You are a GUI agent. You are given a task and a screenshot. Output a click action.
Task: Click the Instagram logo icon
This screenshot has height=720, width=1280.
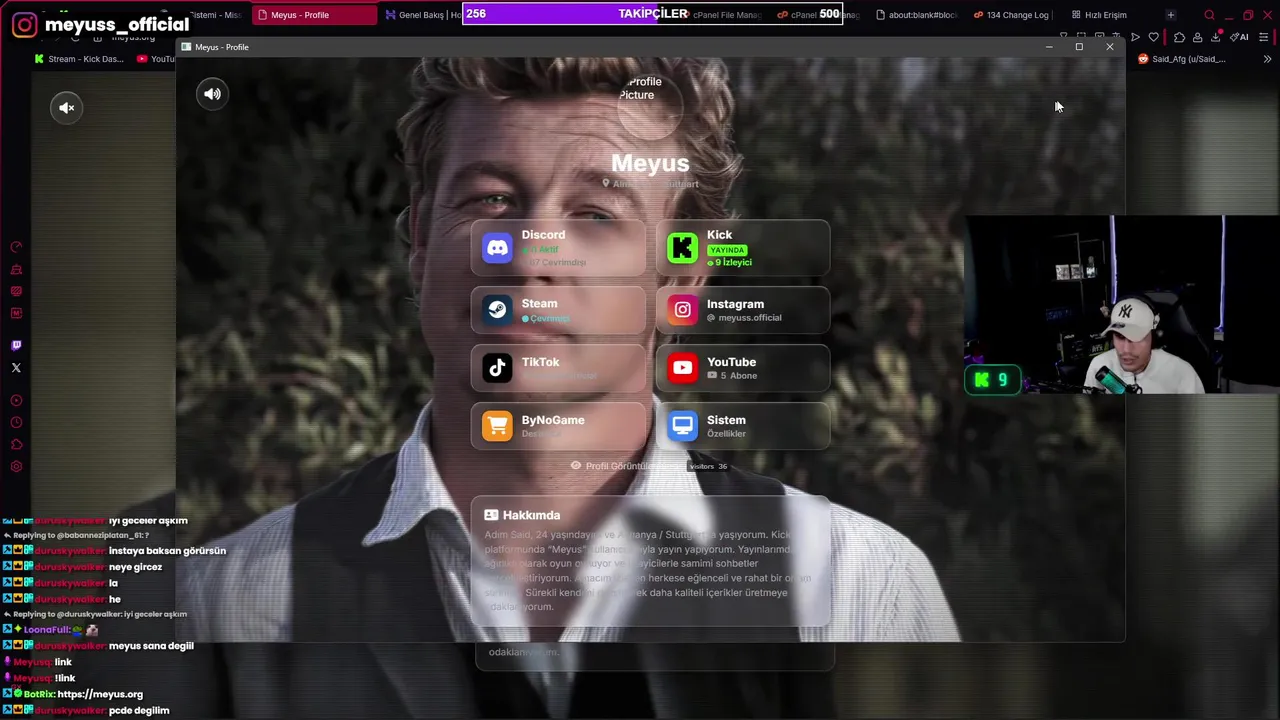(682, 310)
